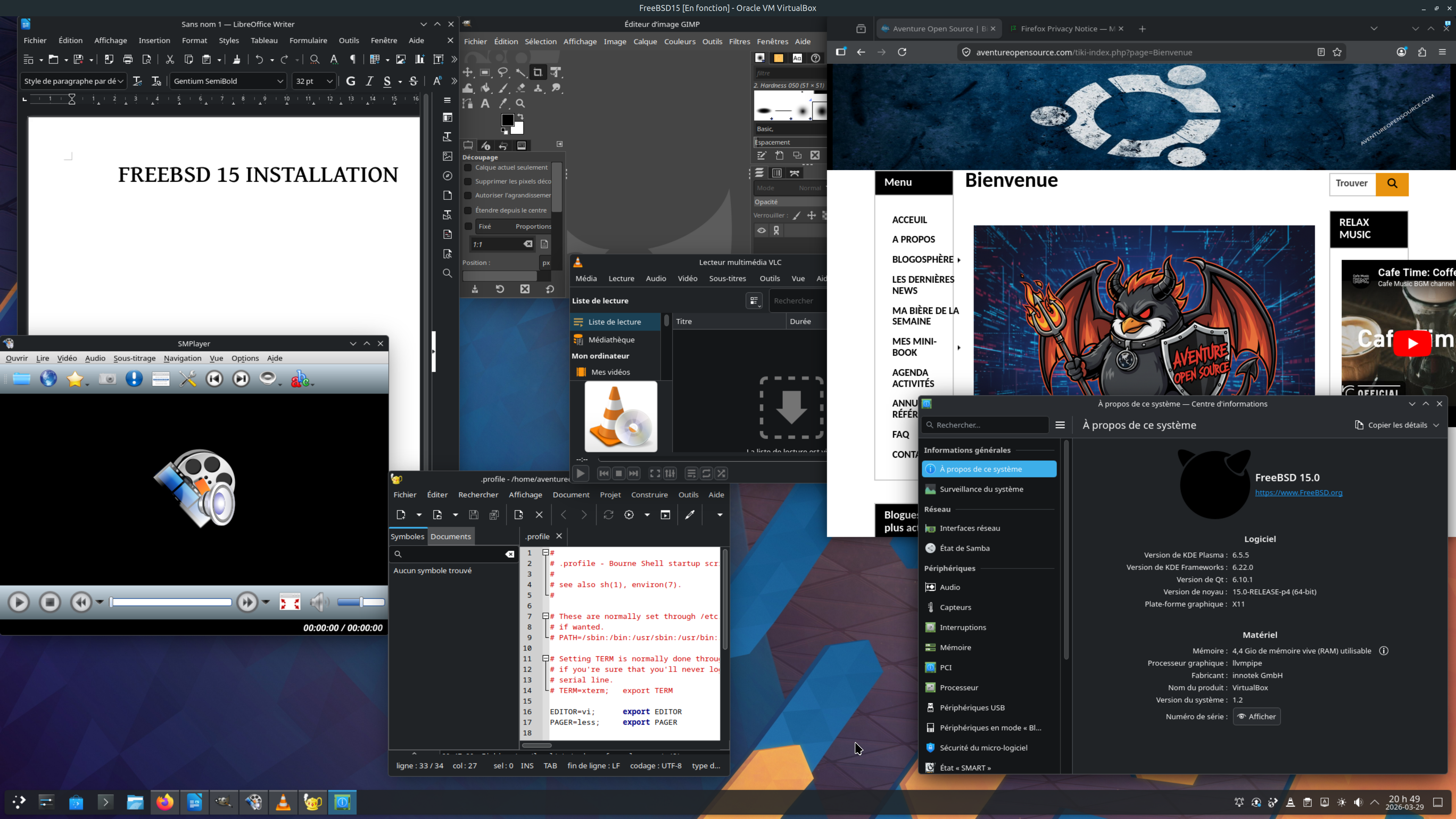
Task: Select the GIMP Text tool
Action: (485, 104)
